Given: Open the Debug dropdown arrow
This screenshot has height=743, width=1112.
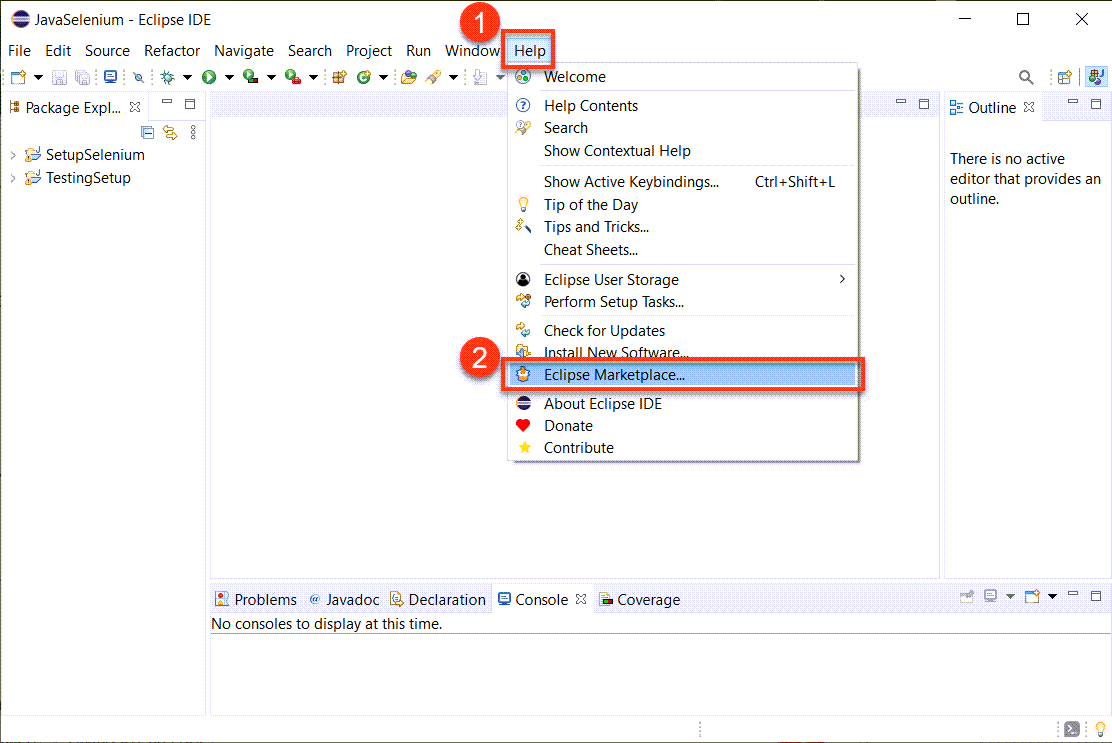Looking at the screenshot, I should point(187,77).
